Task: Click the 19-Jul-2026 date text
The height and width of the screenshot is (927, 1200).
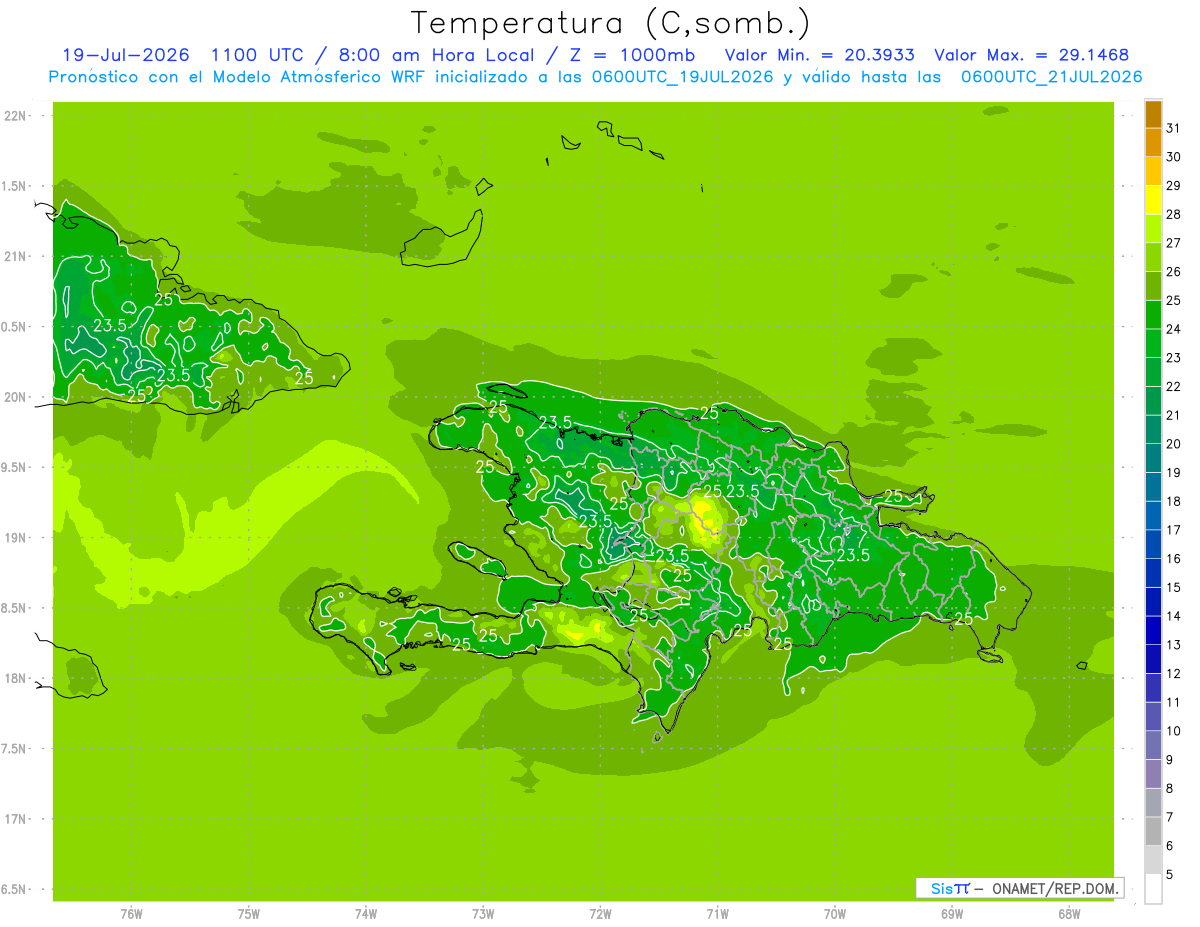Action: click(125, 55)
